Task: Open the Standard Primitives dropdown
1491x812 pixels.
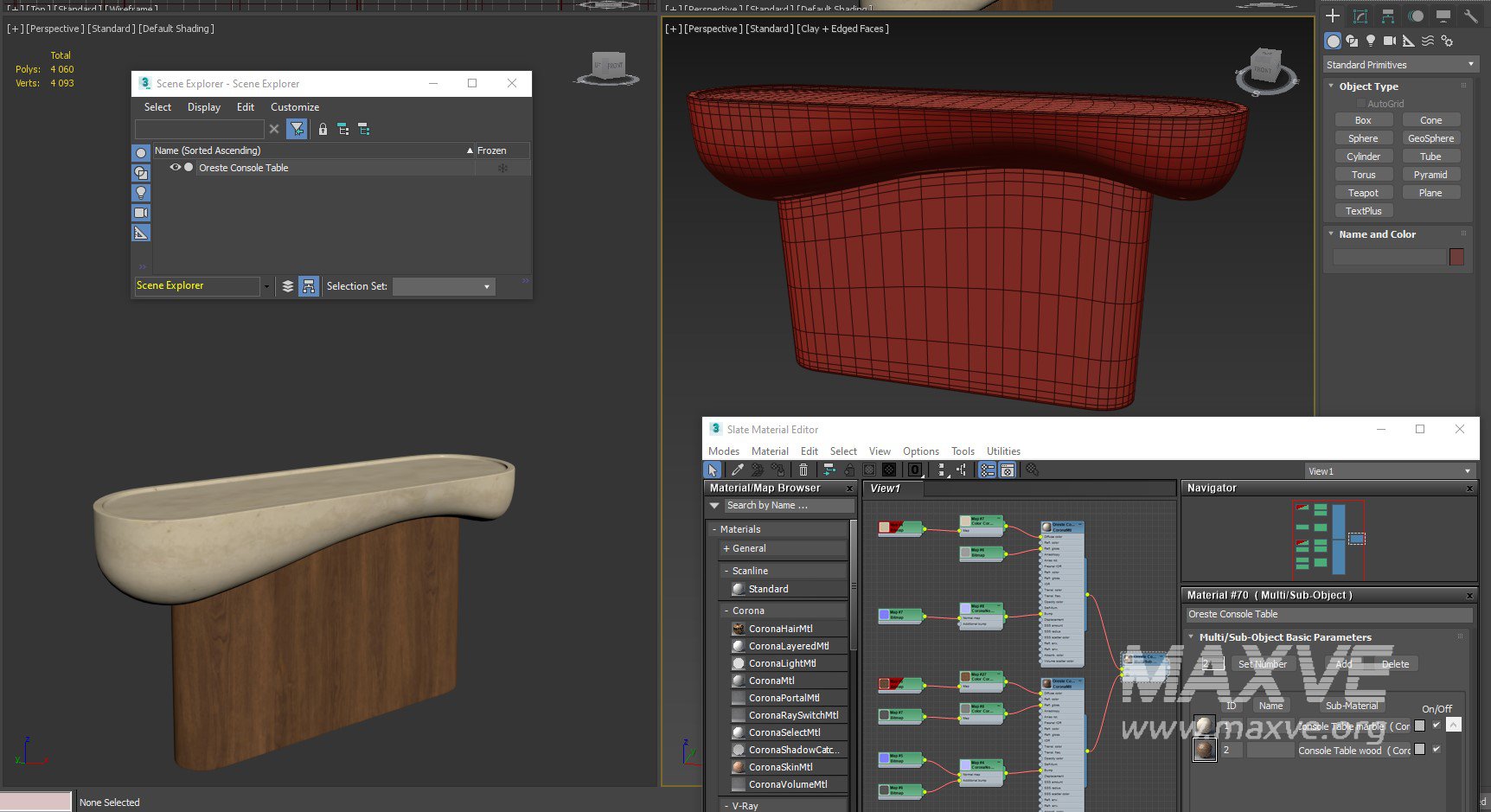Action: (x=1399, y=65)
